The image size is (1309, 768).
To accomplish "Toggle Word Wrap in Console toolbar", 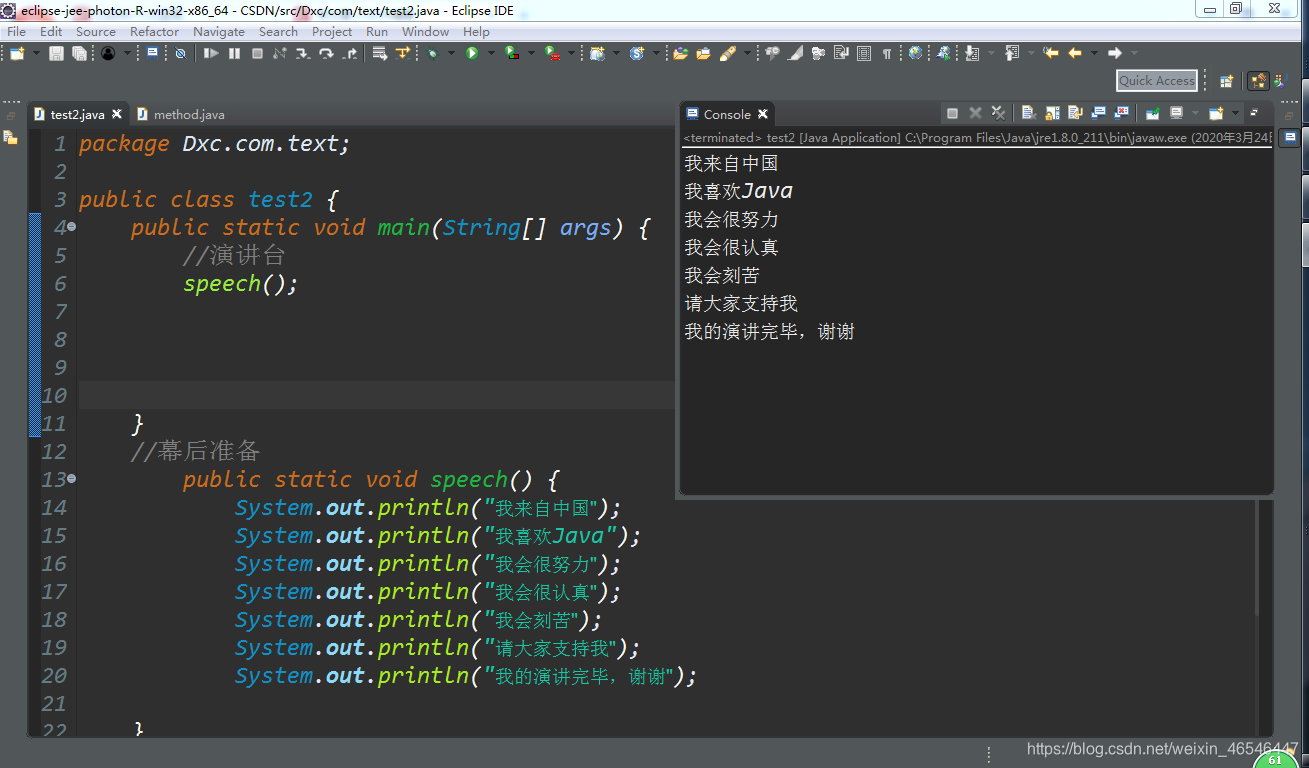I will 1075,114.
